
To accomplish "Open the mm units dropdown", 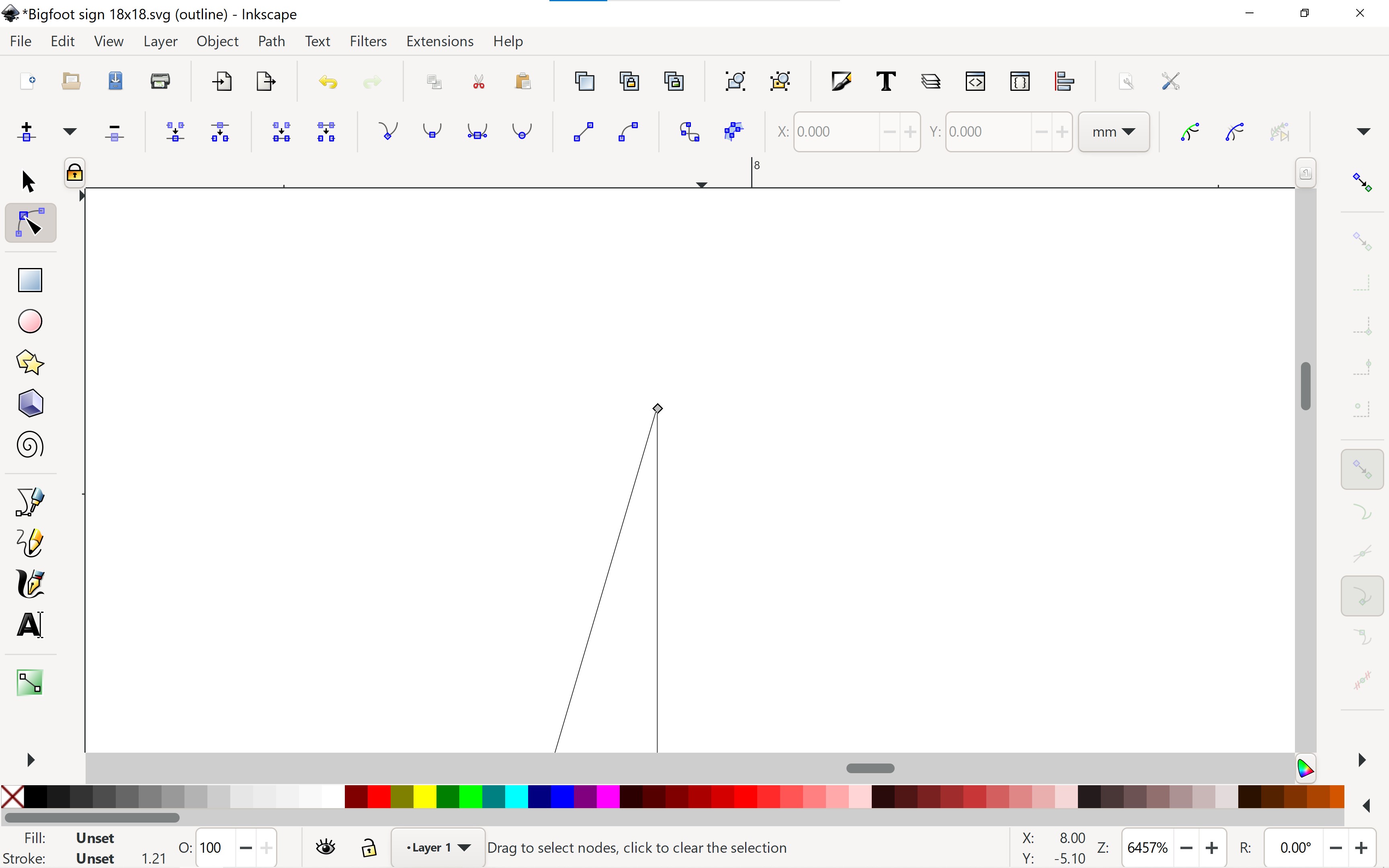I will (1114, 132).
